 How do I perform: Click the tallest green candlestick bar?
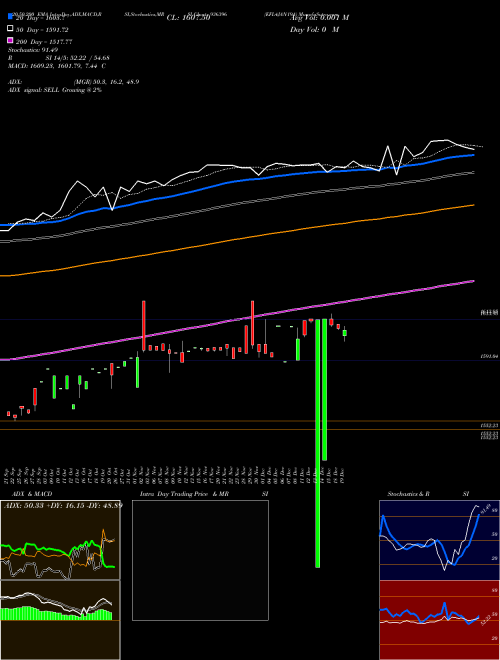point(318,443)
